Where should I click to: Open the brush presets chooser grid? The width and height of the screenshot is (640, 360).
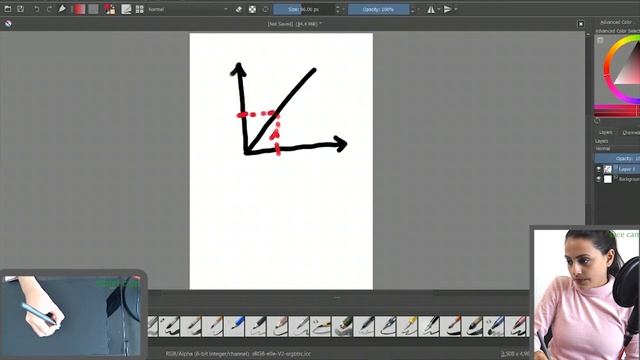pyautogui.click(x=140, y=9)
